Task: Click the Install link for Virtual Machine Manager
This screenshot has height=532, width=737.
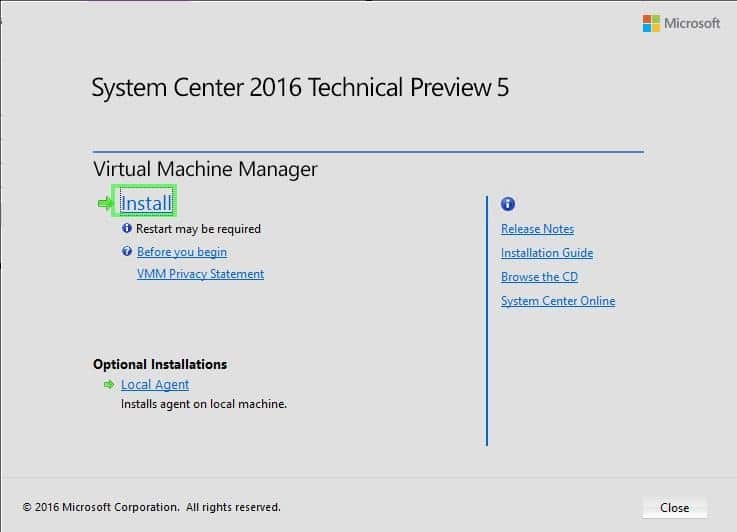Action: 146,203
